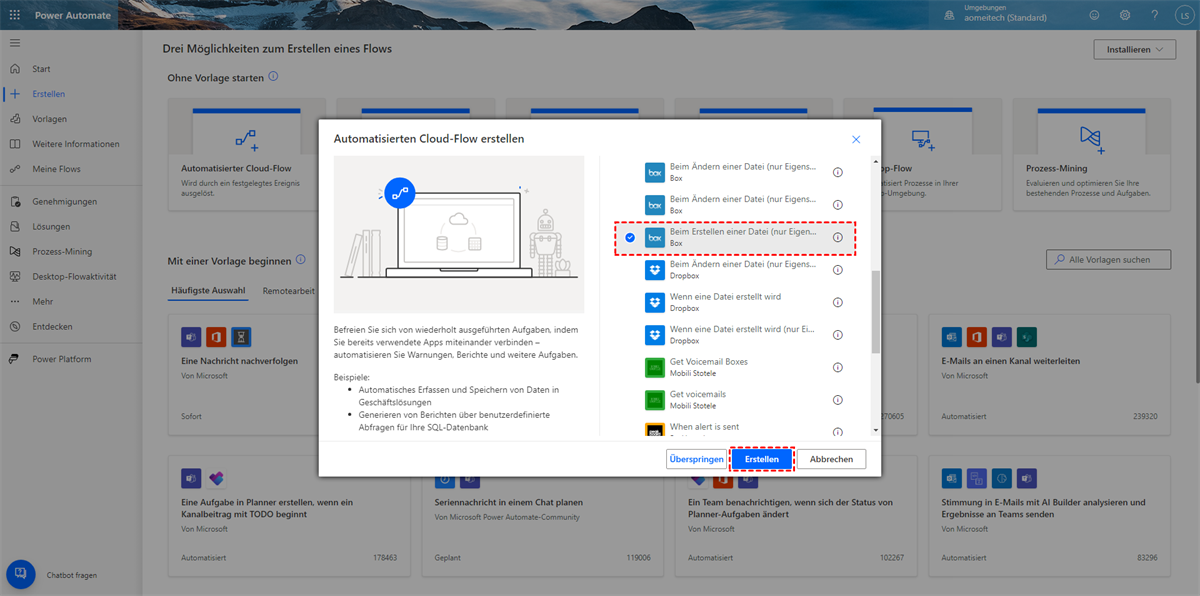Show info for Get voicemails trigger

838,399
